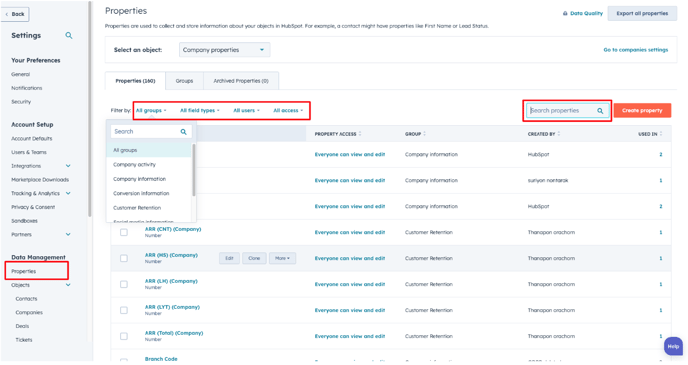Click the settings sidebar scrollbar
The height and width of the screenshot is (365, 688).
90,110
